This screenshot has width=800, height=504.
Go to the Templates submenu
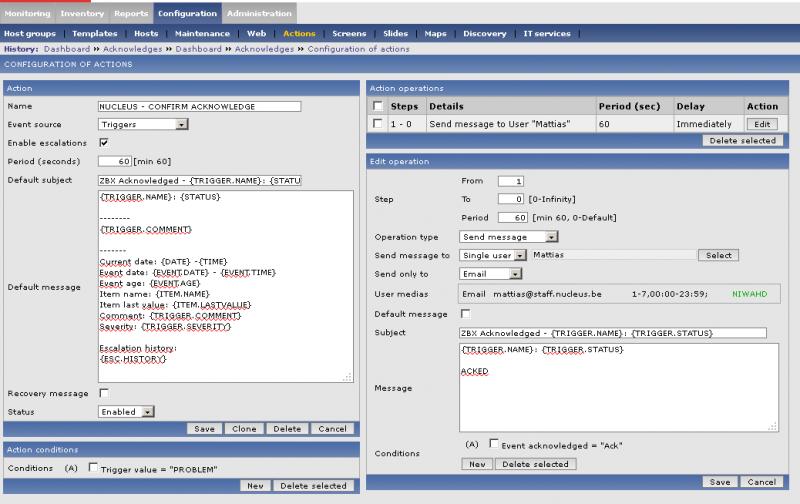click(94, 33)
